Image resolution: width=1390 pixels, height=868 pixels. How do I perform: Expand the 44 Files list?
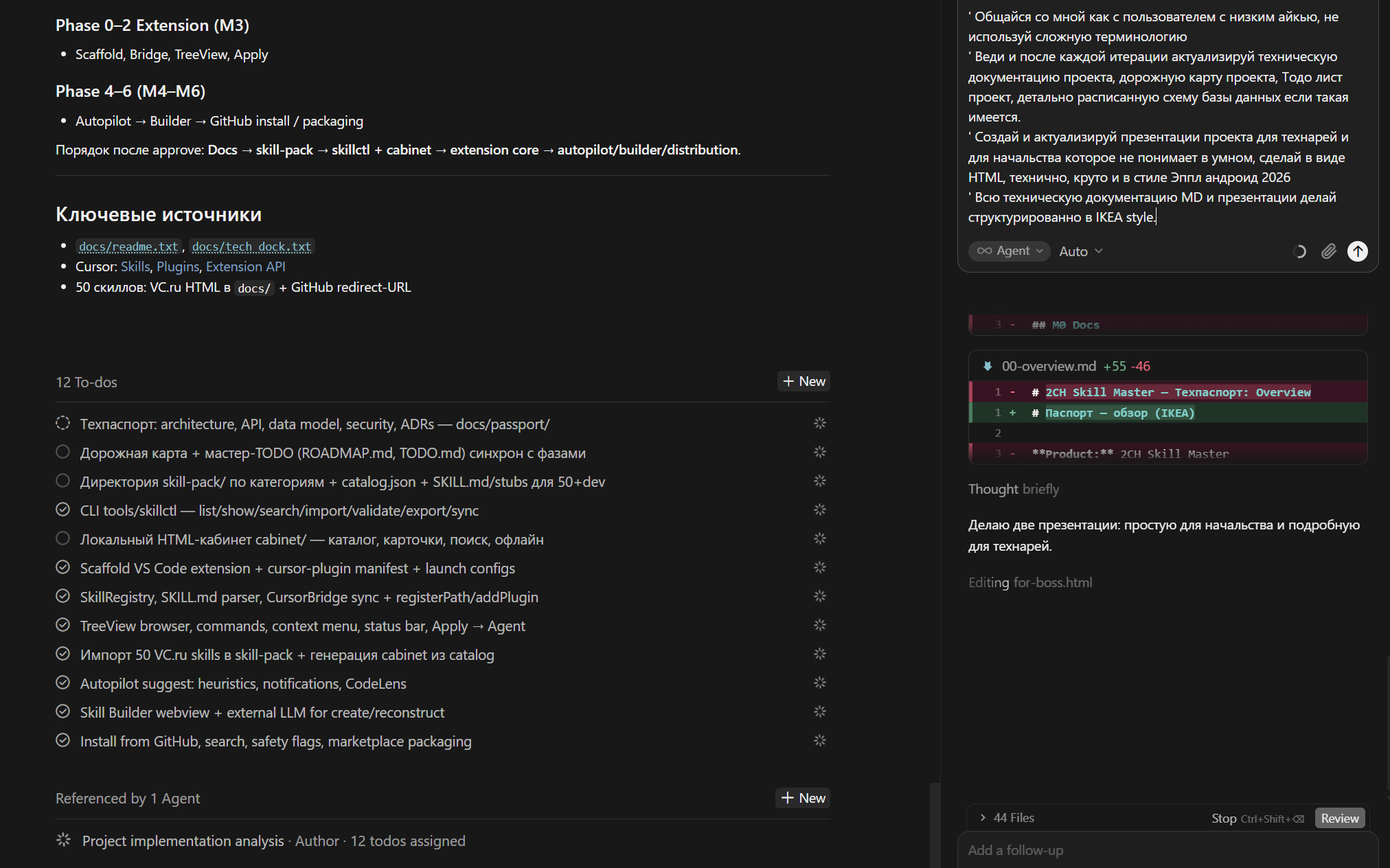click(1007, 818)
